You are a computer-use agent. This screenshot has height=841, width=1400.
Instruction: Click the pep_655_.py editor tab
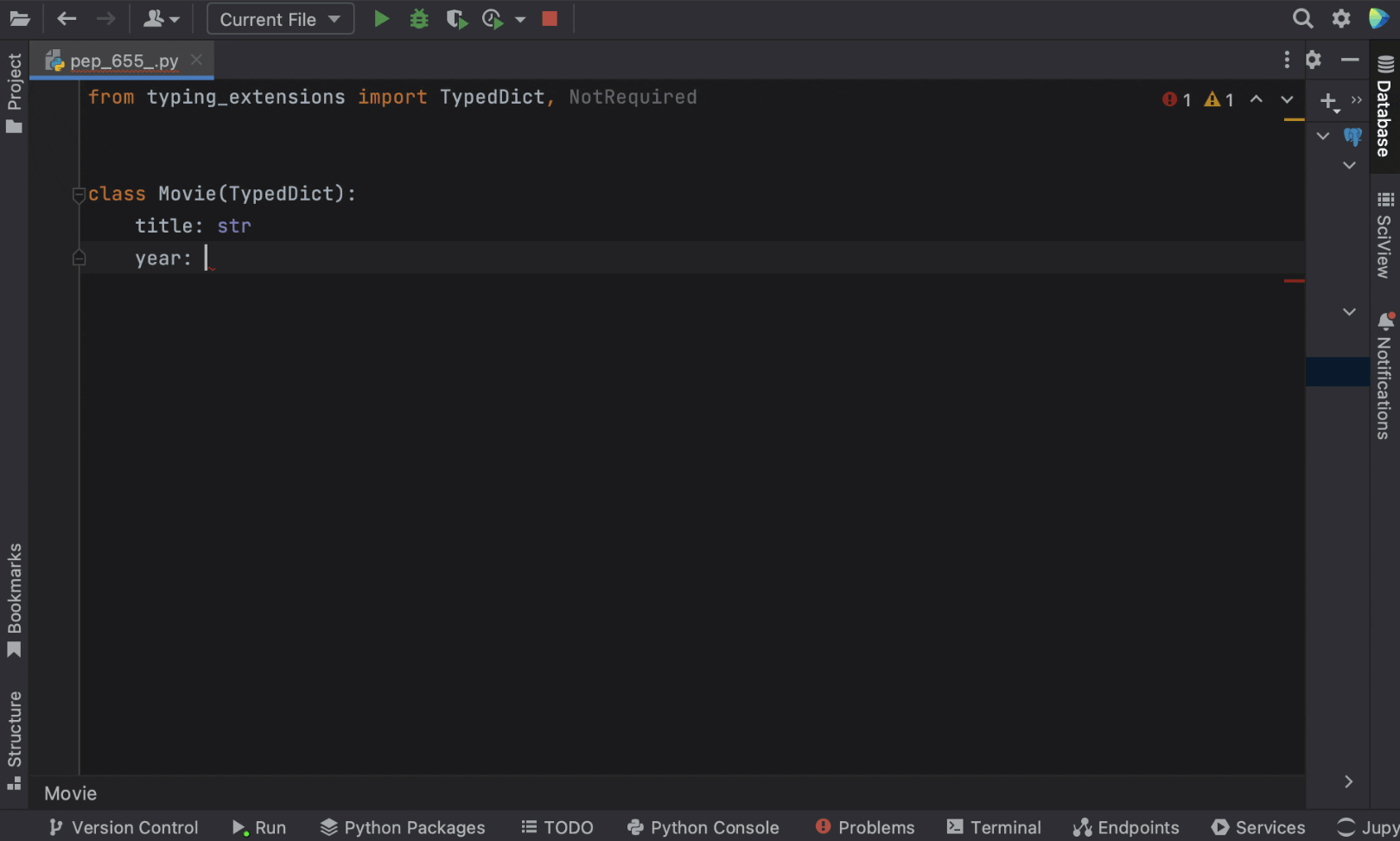point(121,61)
